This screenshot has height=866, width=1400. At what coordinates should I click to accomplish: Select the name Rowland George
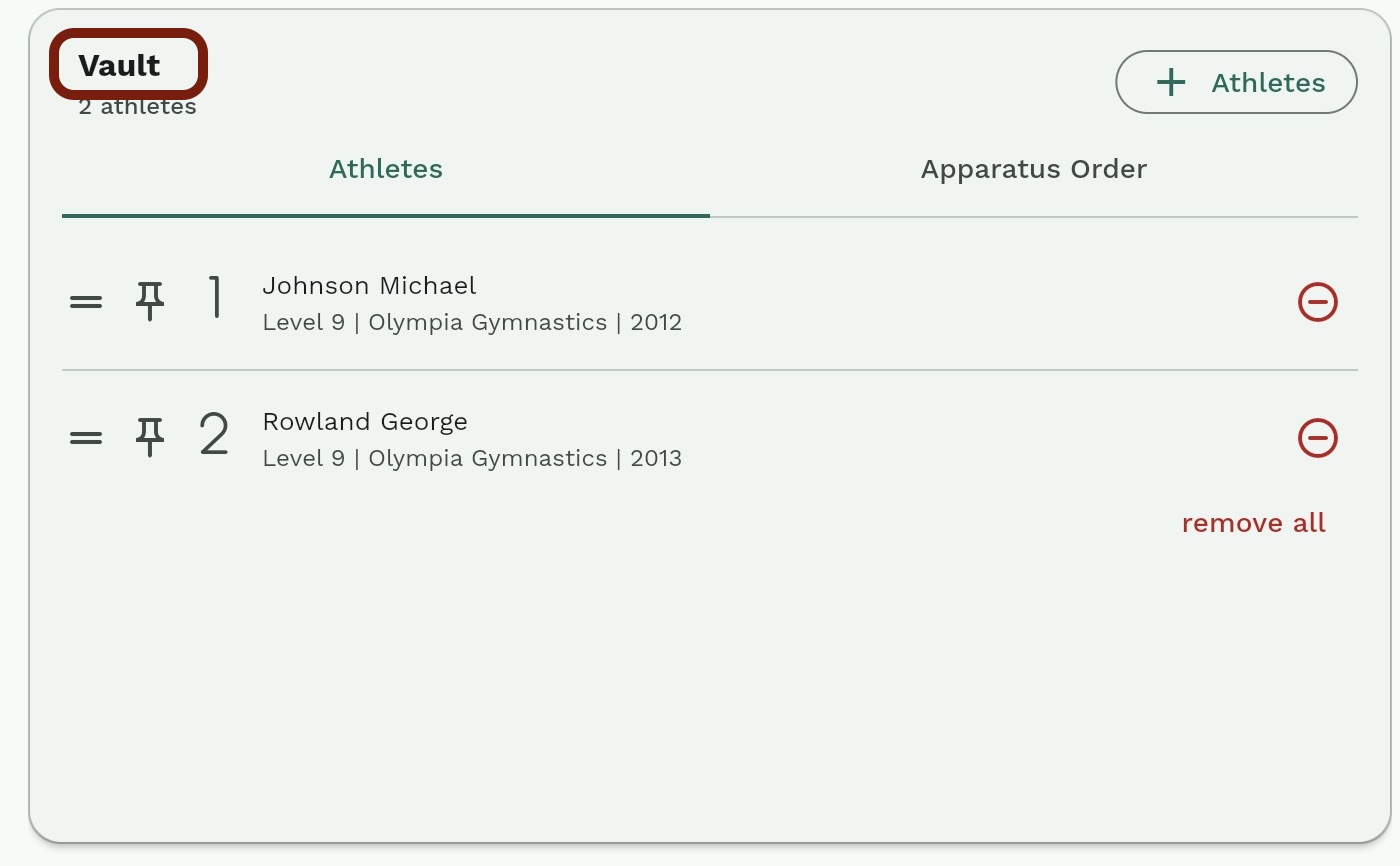tap(365, 422)
